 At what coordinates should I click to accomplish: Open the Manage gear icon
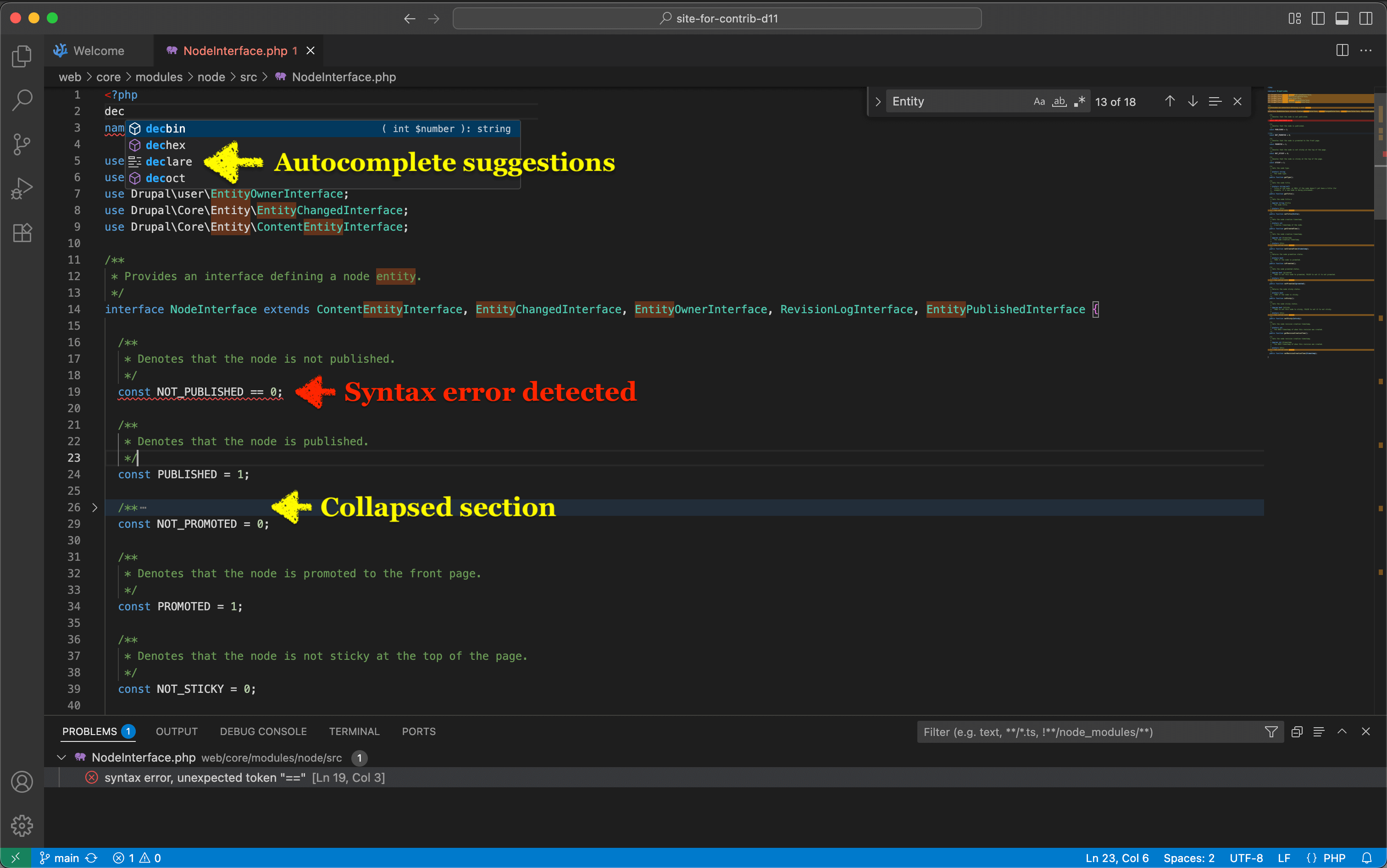pyautogui.click(x=22, y=825)
